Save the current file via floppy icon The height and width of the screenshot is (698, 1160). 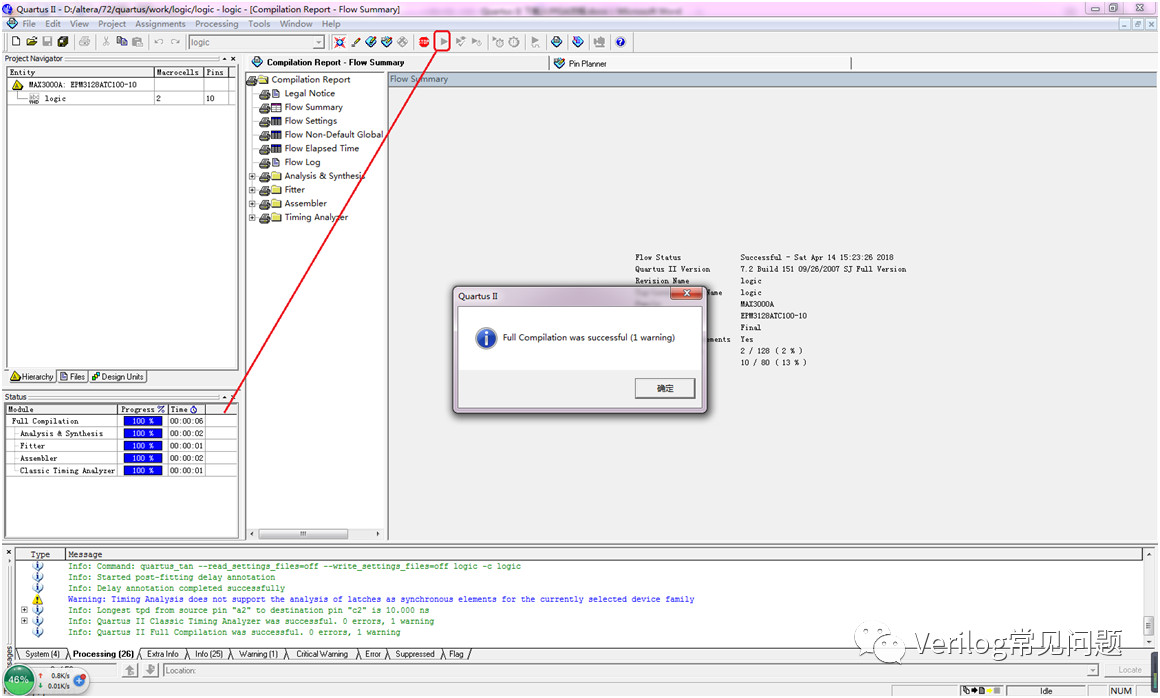pos(47,42)
